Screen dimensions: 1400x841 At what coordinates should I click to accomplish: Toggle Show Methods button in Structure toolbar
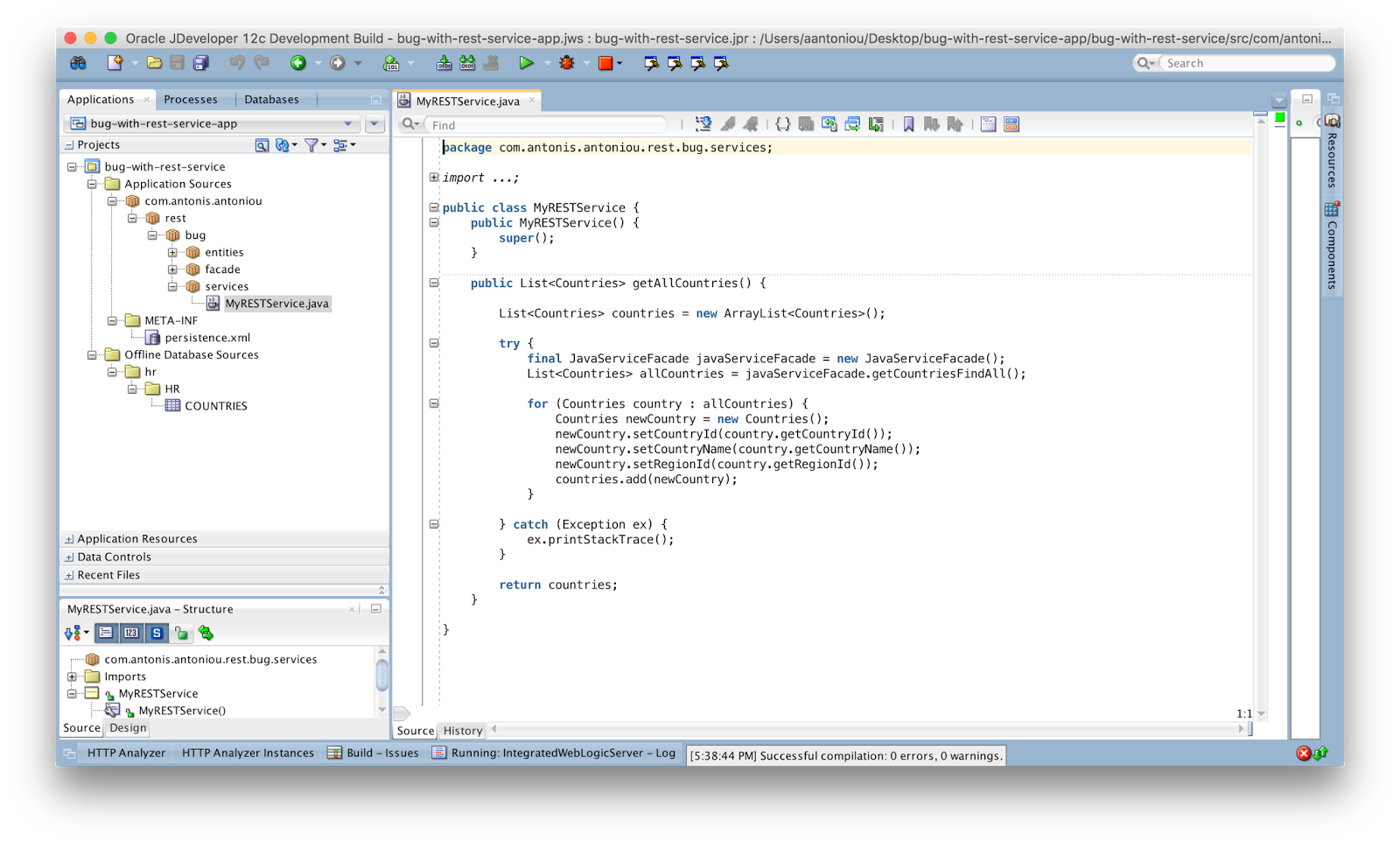click(x=106, y=633)
